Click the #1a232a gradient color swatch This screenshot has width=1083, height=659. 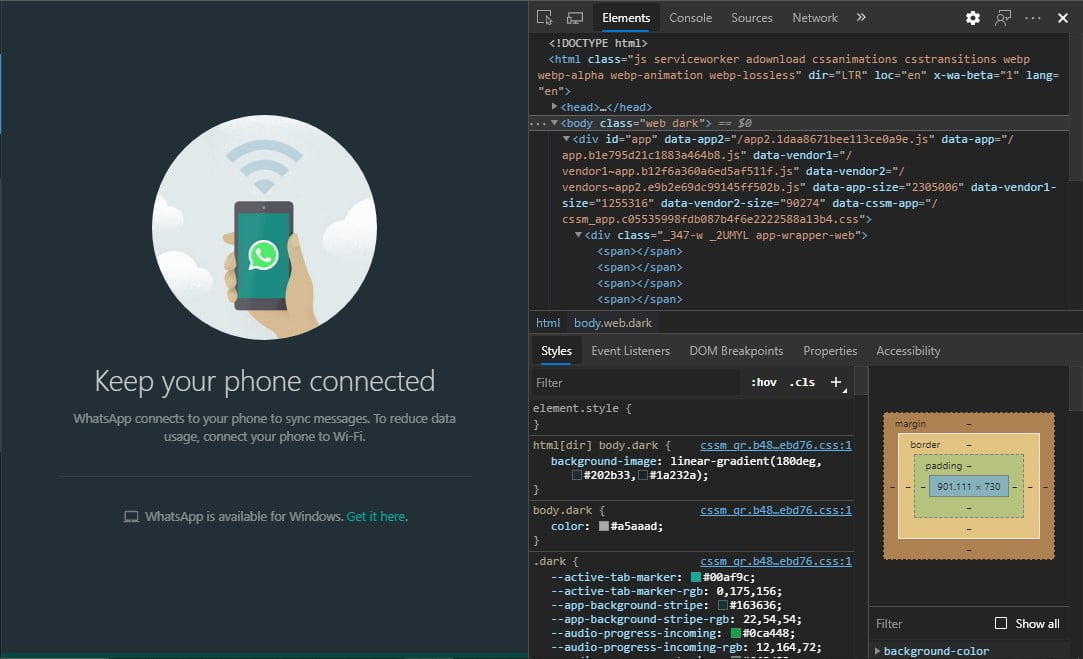(x=643, y=475)
